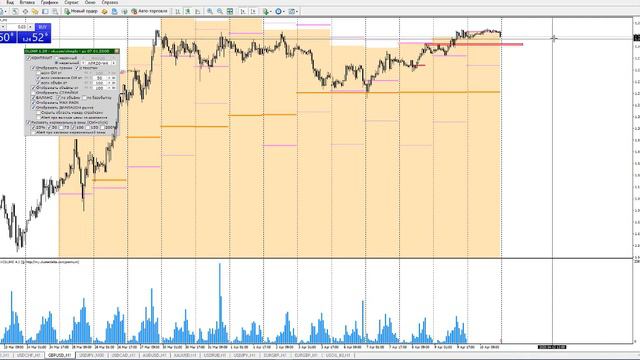Open the Вид menu
Image resolution: width=640 pixels, height=360 pixels.
(10, 2)
